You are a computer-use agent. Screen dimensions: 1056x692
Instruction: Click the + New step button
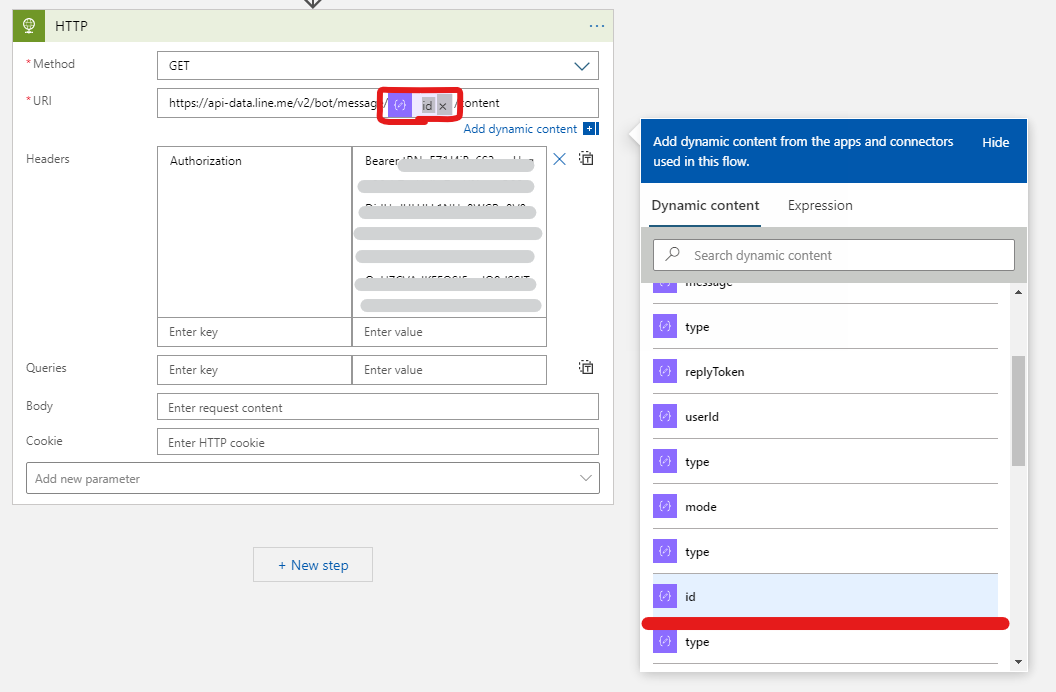click(313, 565)
